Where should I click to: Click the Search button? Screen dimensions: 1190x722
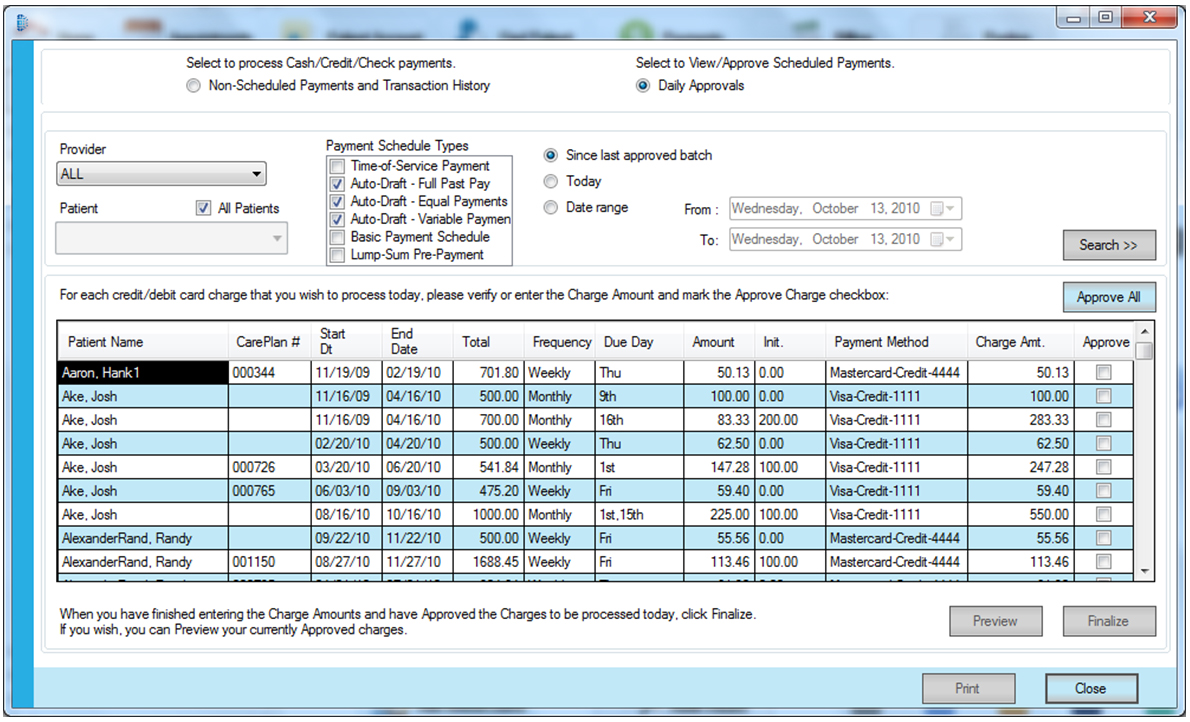point(1108,245)
